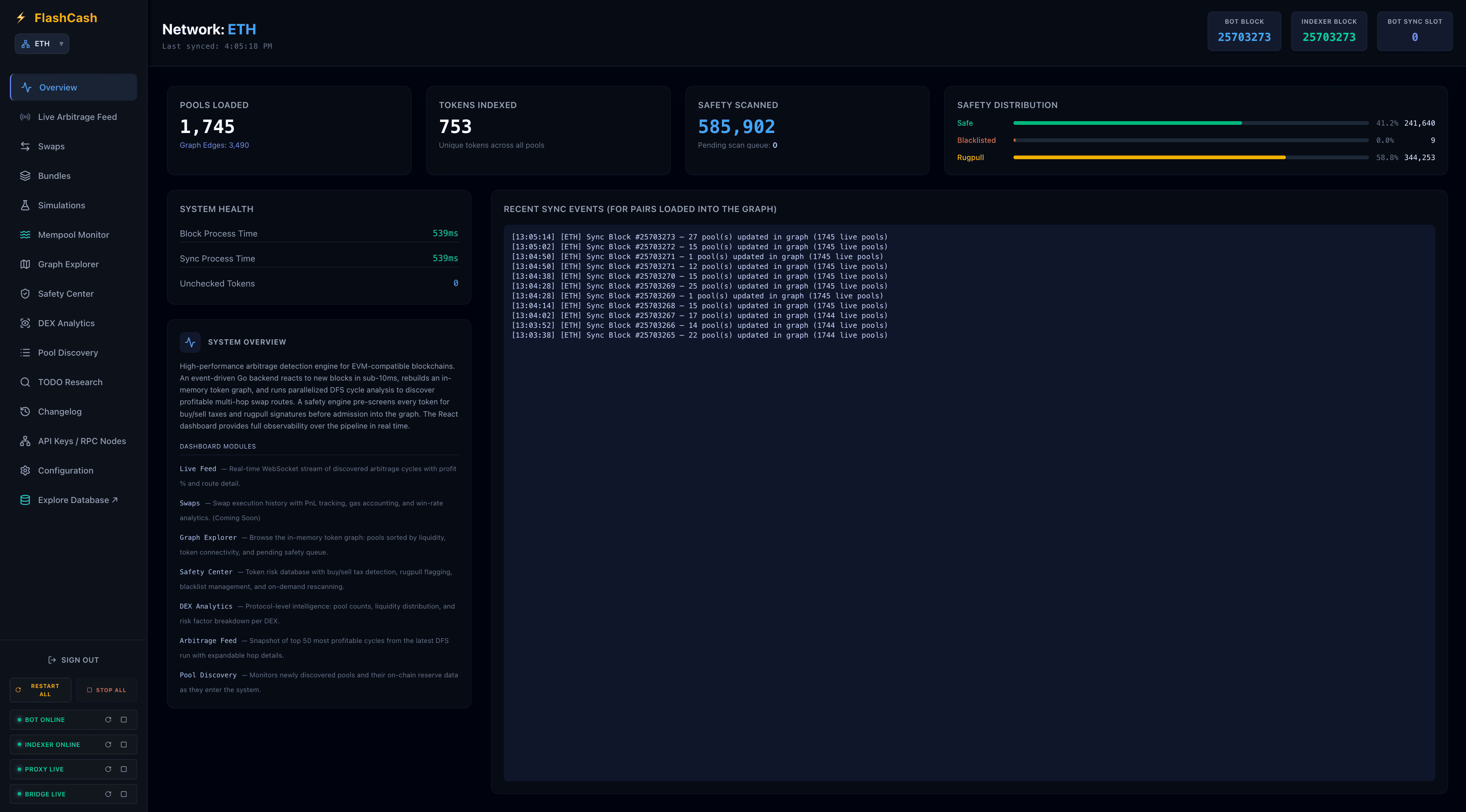
Task: Restart the PROXY LIVE service icon
Action: 108,769
